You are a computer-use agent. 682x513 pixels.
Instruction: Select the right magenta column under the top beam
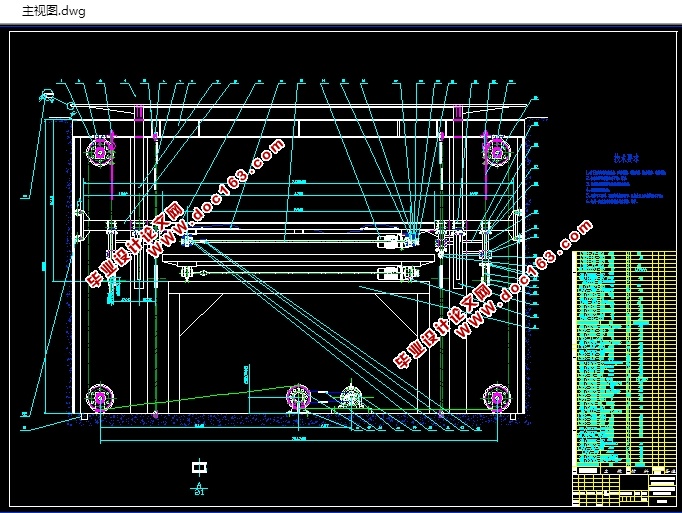(458, 114)
